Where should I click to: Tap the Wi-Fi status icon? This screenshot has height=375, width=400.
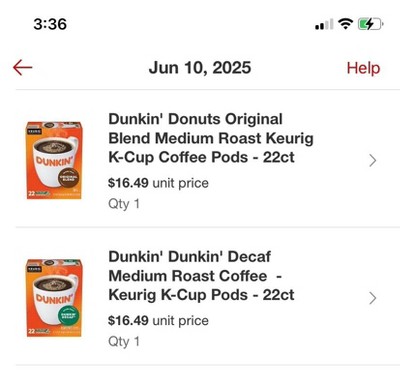345,24
